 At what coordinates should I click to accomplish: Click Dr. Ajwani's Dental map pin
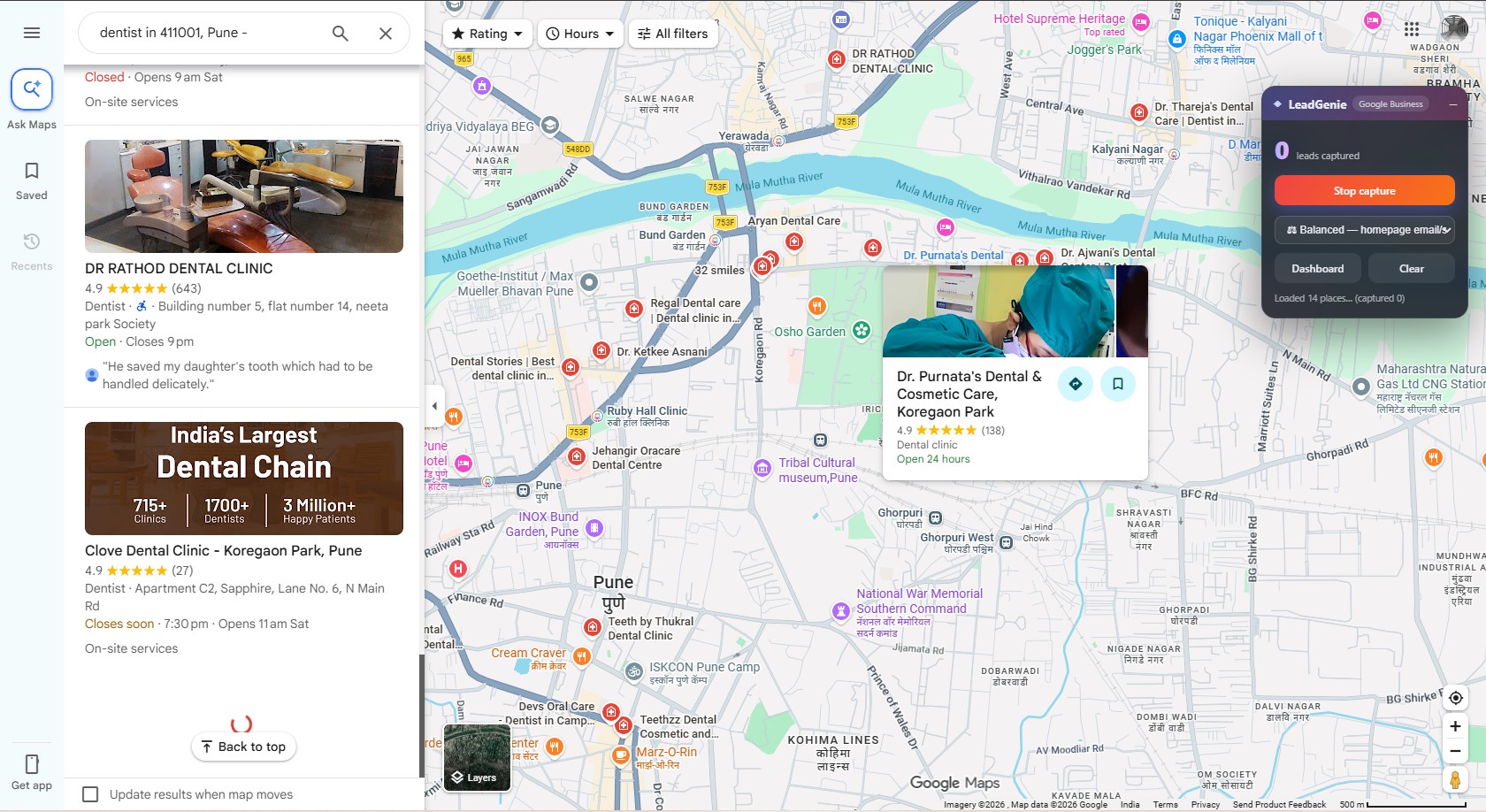(x=1045, y=257)
